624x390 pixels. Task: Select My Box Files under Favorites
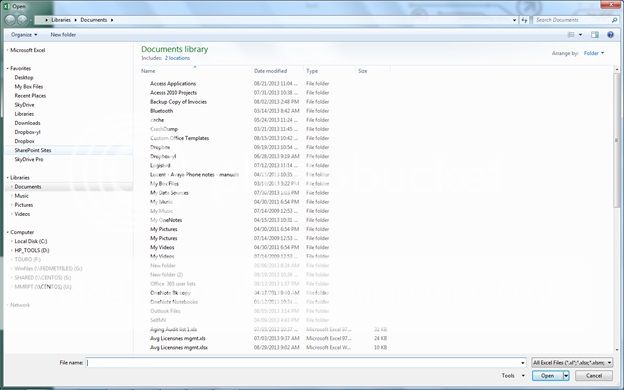(x=29, y=87)
